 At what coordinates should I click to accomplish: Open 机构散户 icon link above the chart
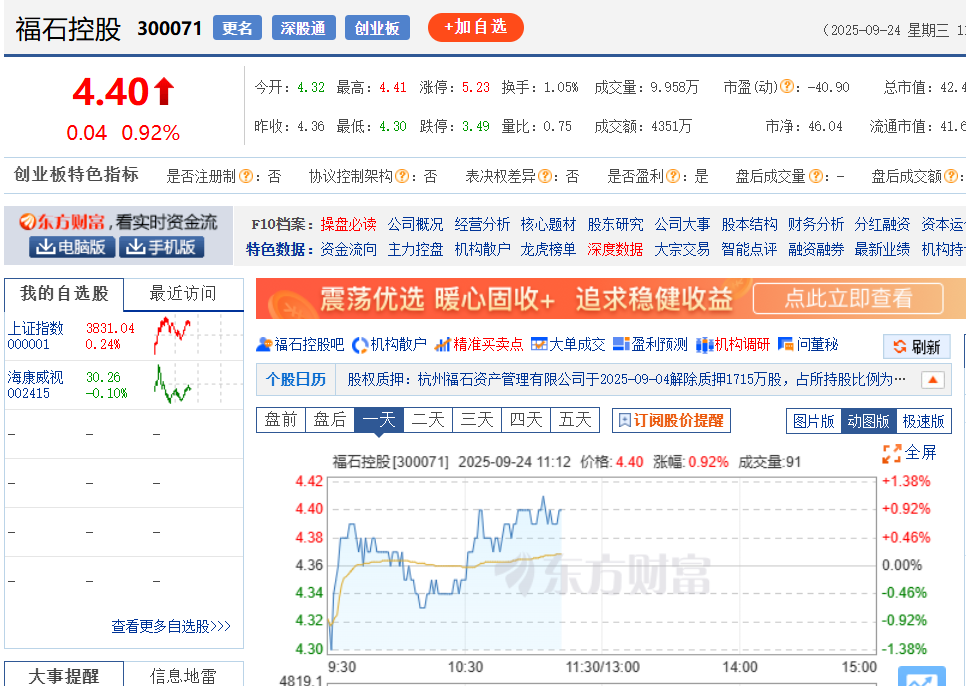(389, 345)
